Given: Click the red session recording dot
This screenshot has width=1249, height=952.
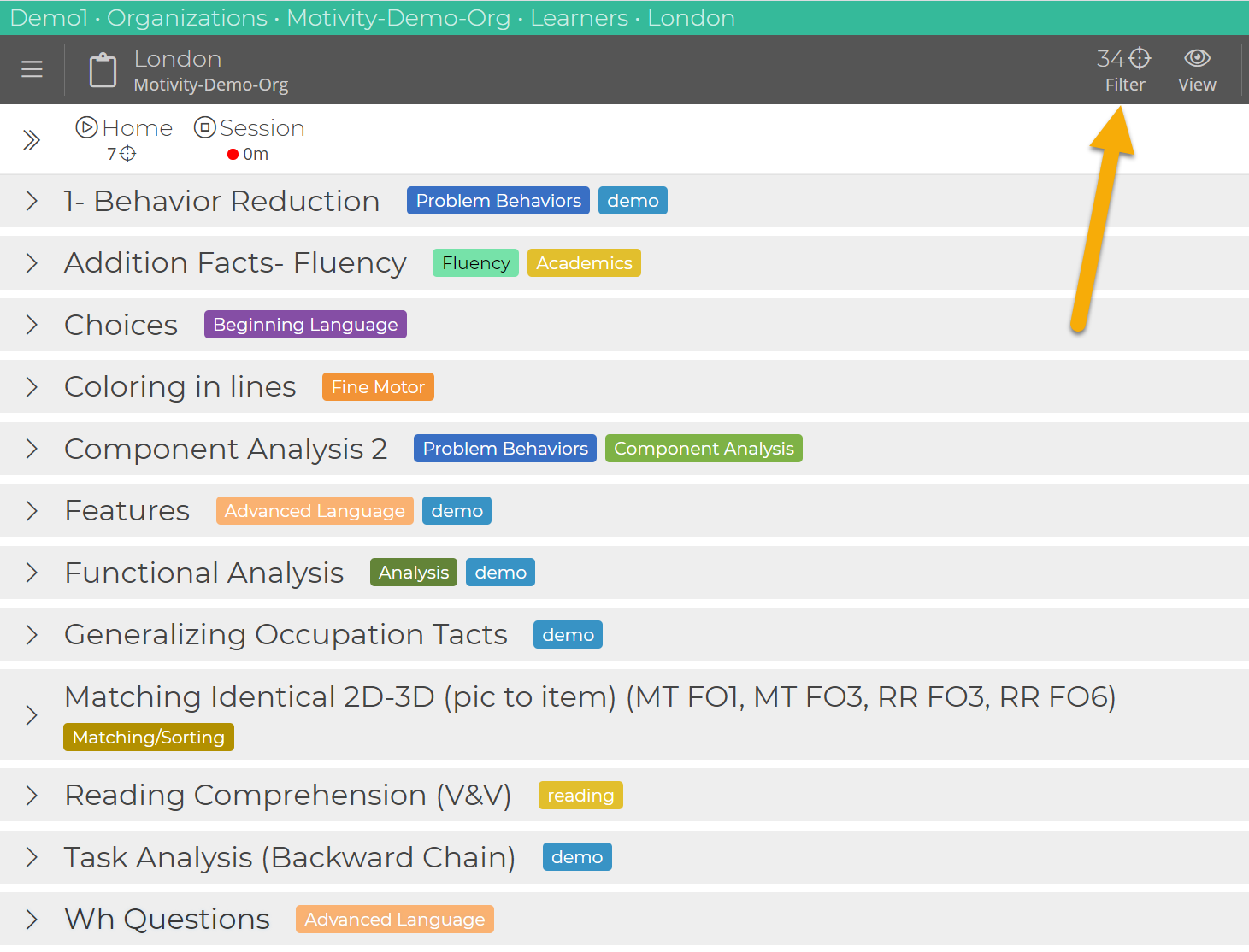Looking at the screenshot, I should [233, 155].
